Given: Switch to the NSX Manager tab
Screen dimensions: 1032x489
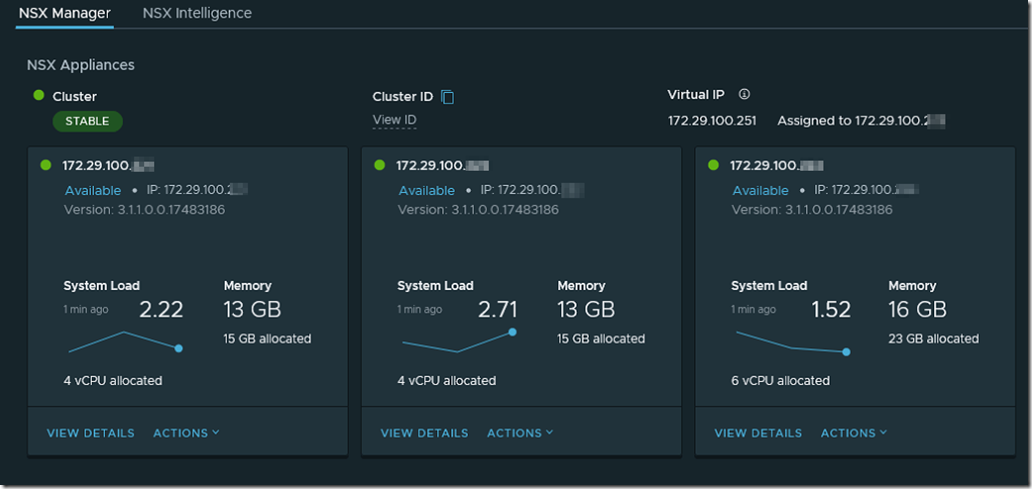Looking at the screenshot, I should point(64,13).
